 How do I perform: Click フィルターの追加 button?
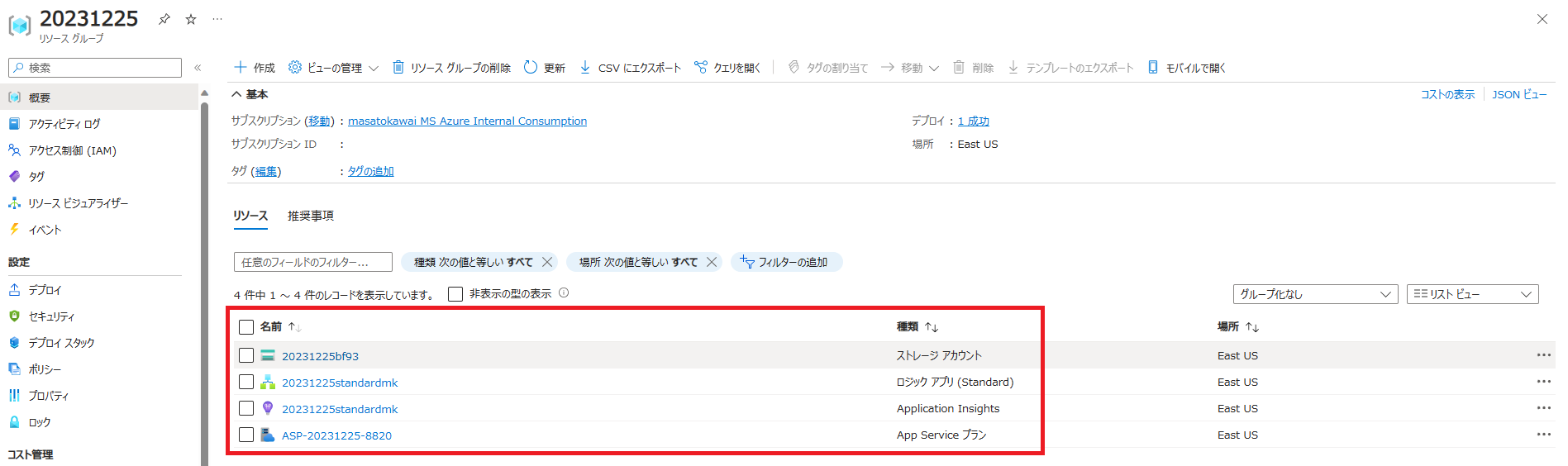[x=786, y=262]
